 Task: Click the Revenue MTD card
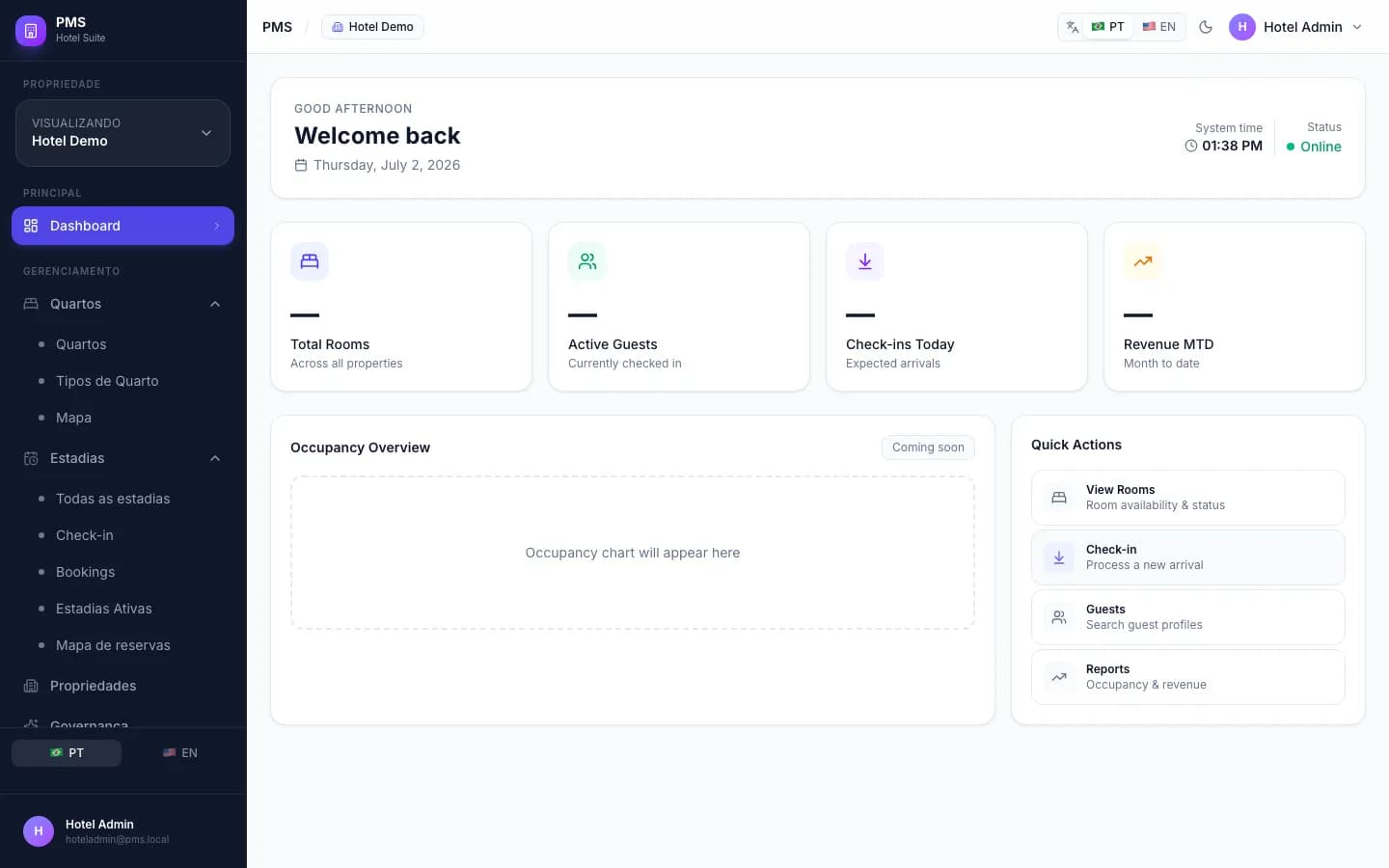(1235, 307)
